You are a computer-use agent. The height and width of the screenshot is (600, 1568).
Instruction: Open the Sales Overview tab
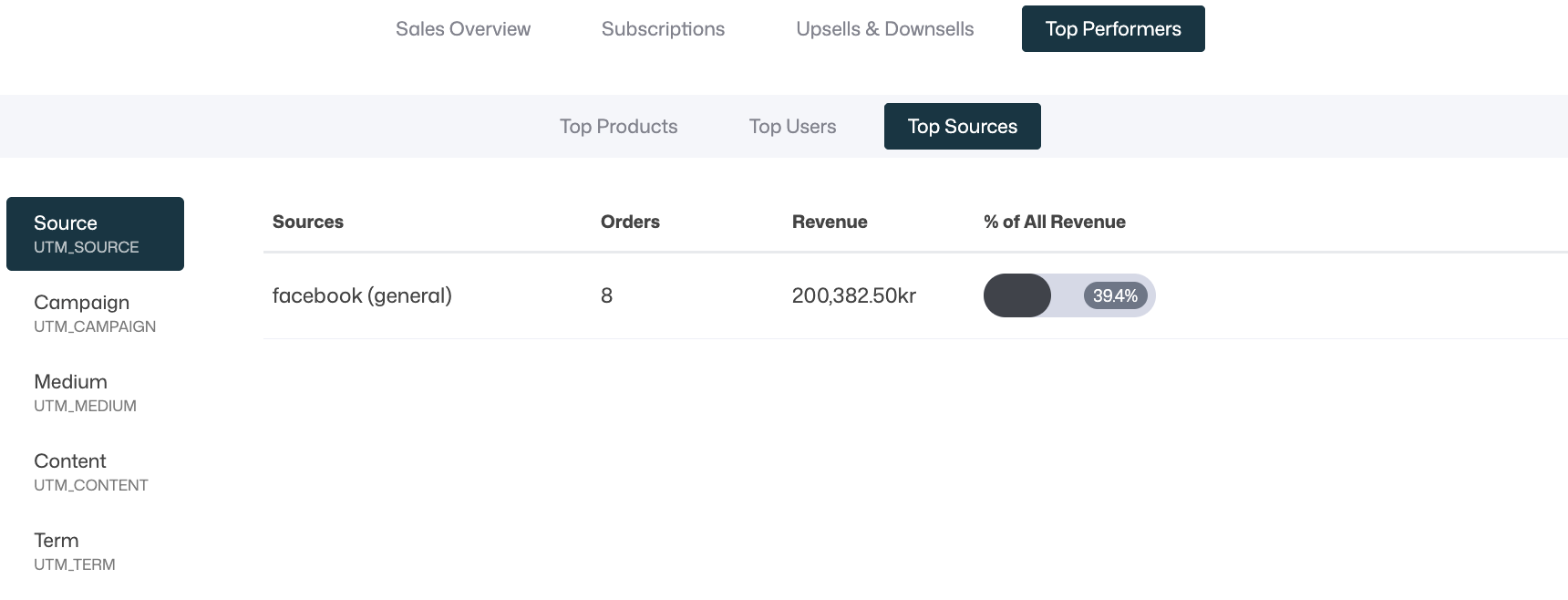pyautogui.click(x=463, y=29)
